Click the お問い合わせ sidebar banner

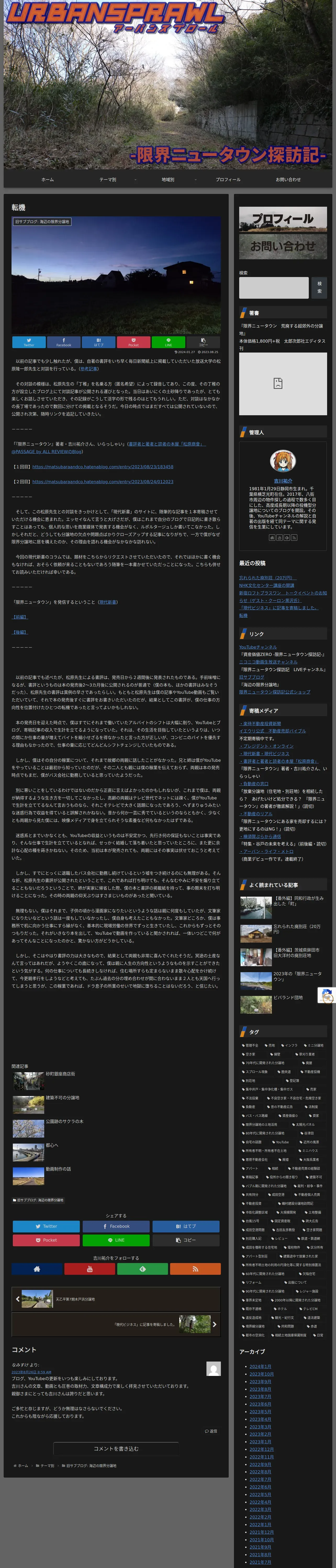point(282,246)
